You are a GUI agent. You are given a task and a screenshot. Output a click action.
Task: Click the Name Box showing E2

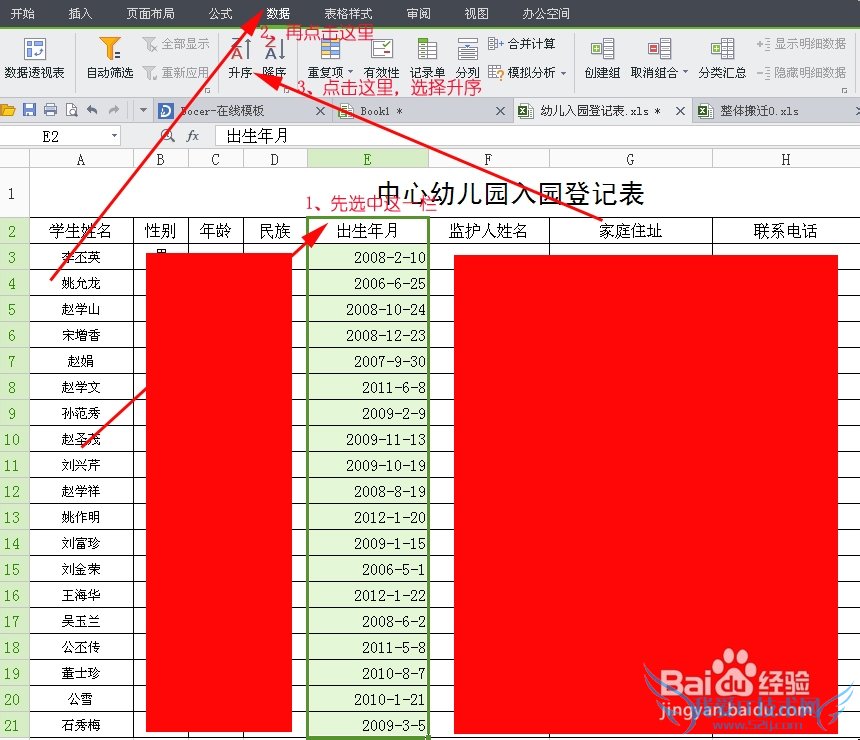[50, 136]
